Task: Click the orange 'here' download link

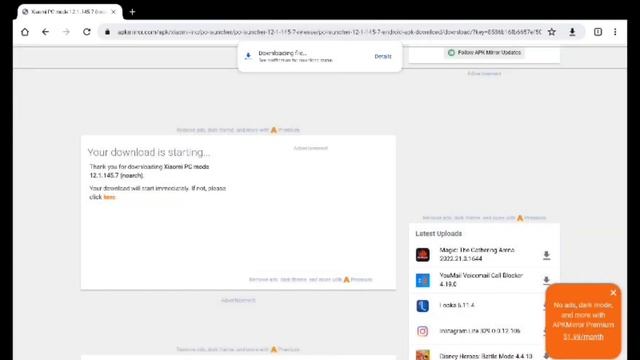Action: [109, 197]
